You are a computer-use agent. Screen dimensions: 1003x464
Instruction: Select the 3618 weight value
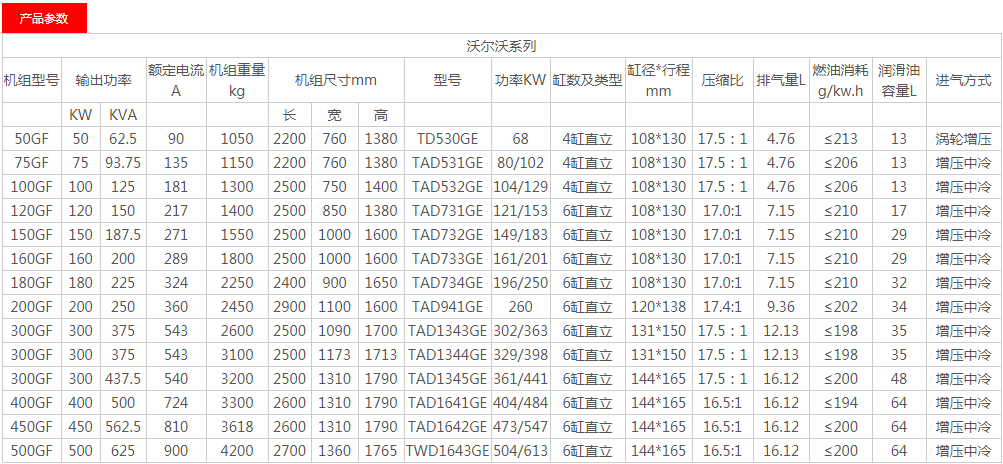(237, 428)
